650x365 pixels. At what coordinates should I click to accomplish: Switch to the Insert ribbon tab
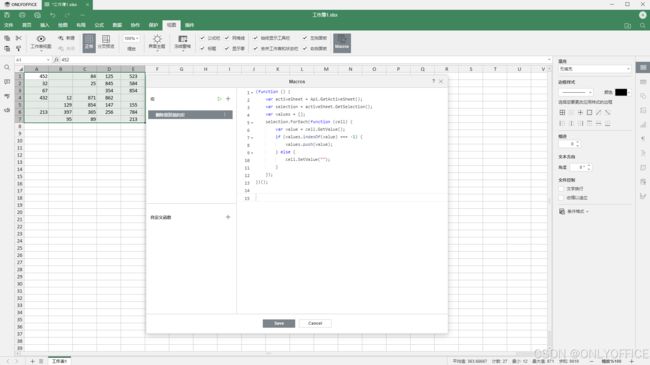[45, 25]
